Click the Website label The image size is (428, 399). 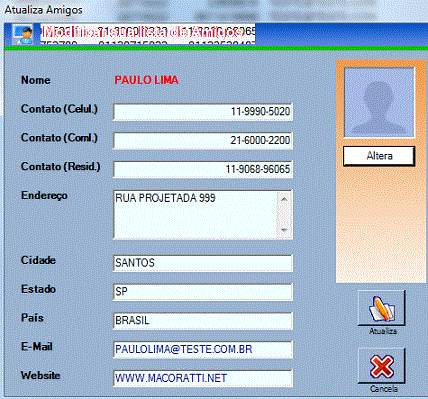[41, 375]
